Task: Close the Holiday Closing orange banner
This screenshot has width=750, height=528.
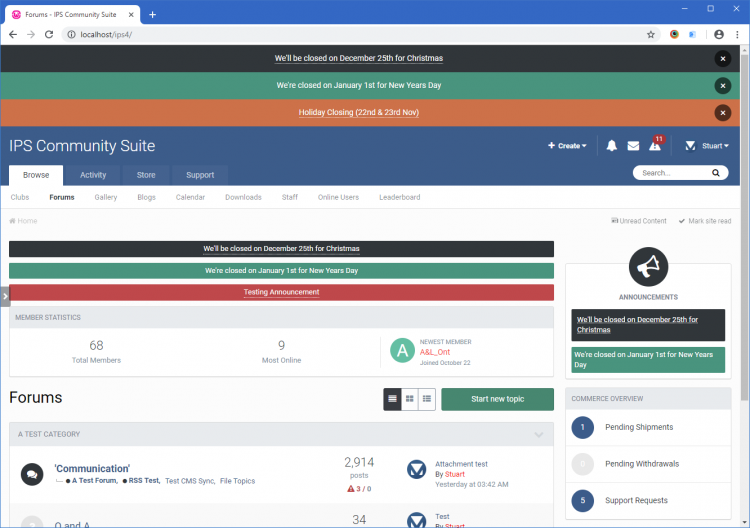Action: [722, 113]
